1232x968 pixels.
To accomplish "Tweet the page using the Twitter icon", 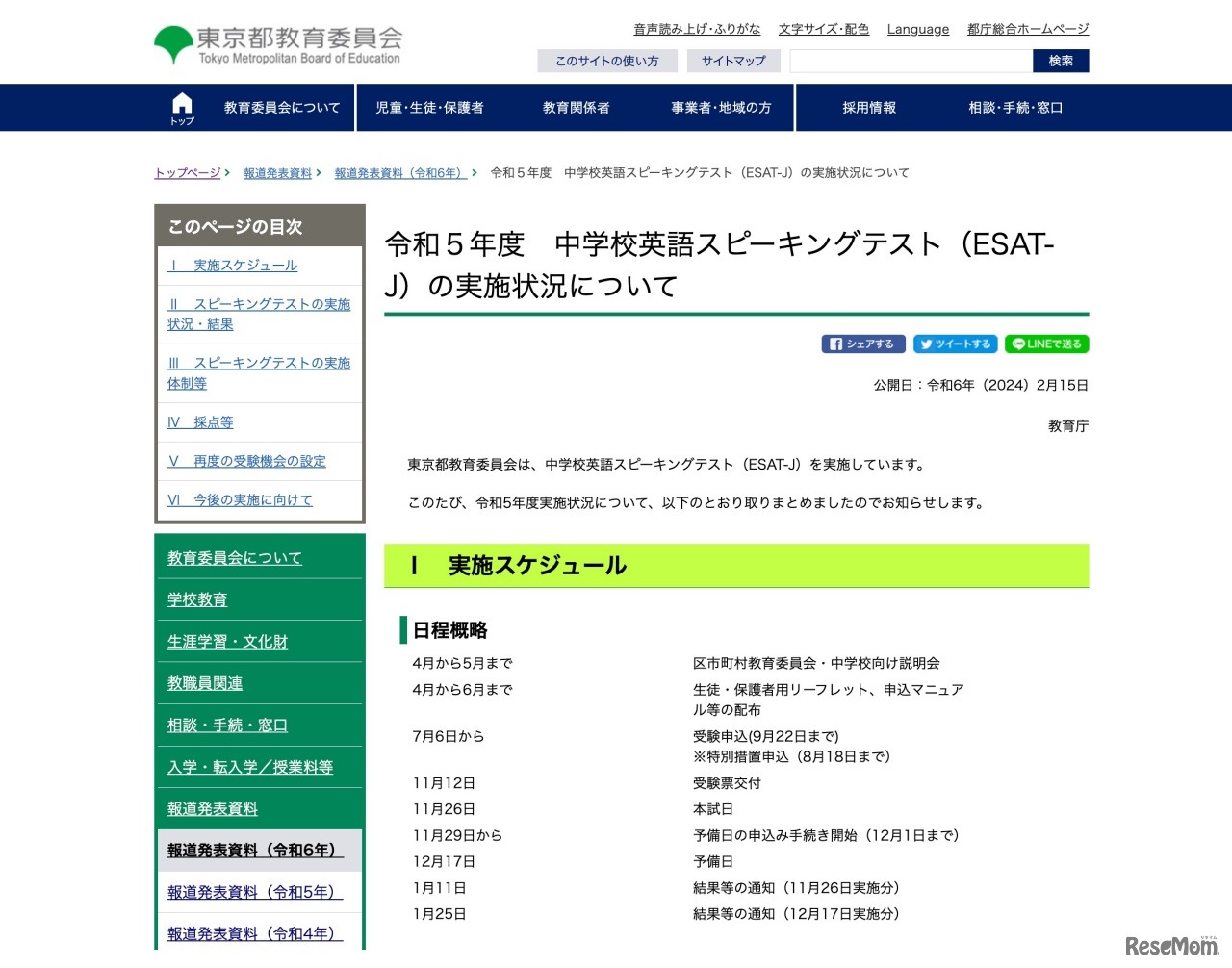I will pyautogui.click(x=955, y=344).
